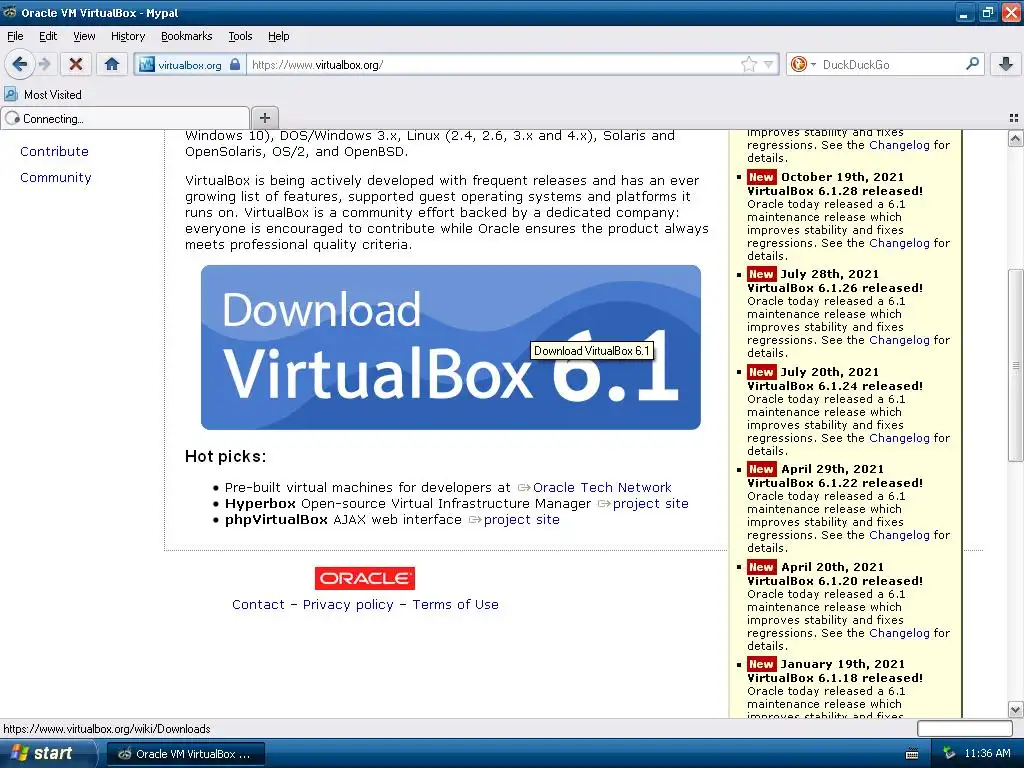Click the vertical scrollbar thumb
The image size is (1024, 768).
(1015, 366)
